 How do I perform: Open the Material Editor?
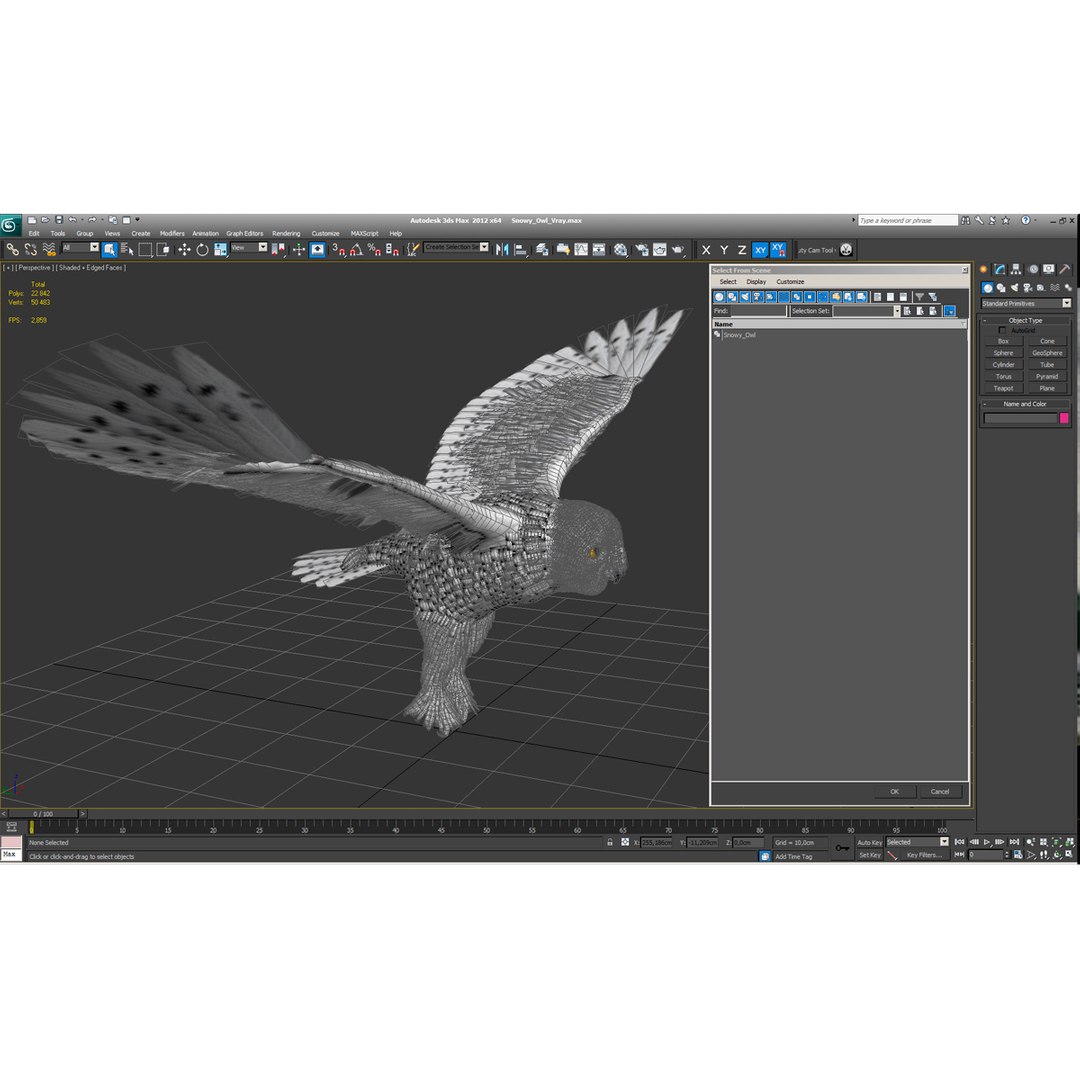[x=621, y=249]
